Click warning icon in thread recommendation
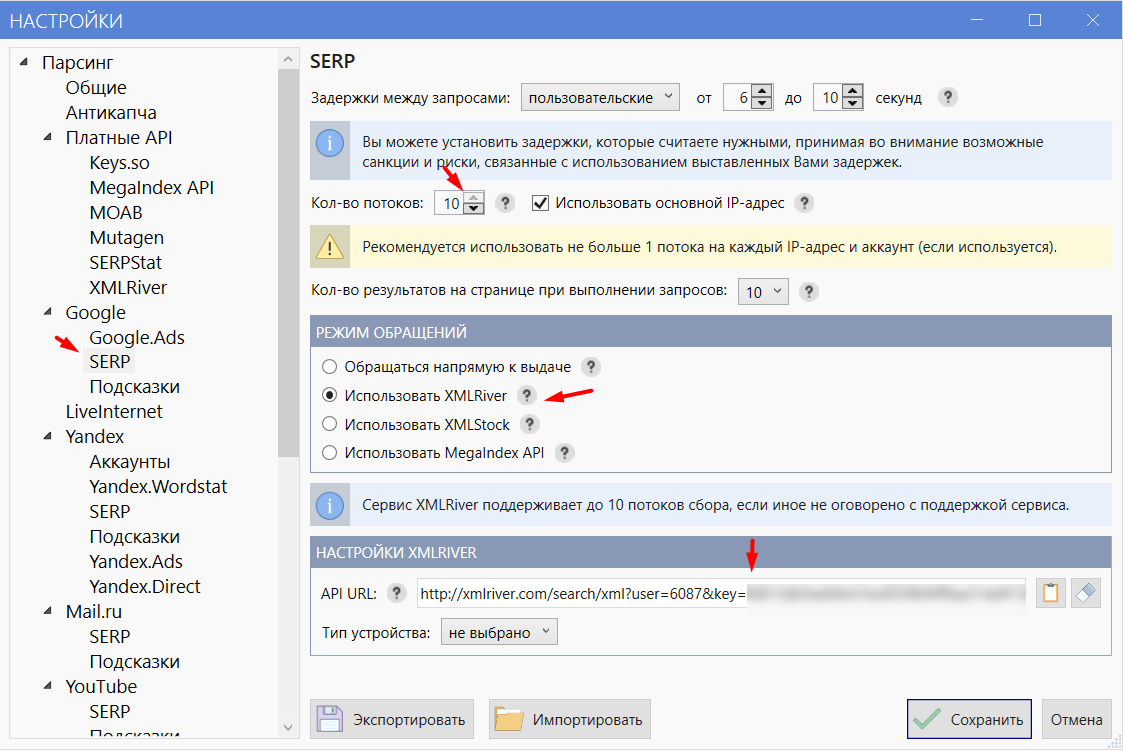1123x751 pixels. [329, 247]
